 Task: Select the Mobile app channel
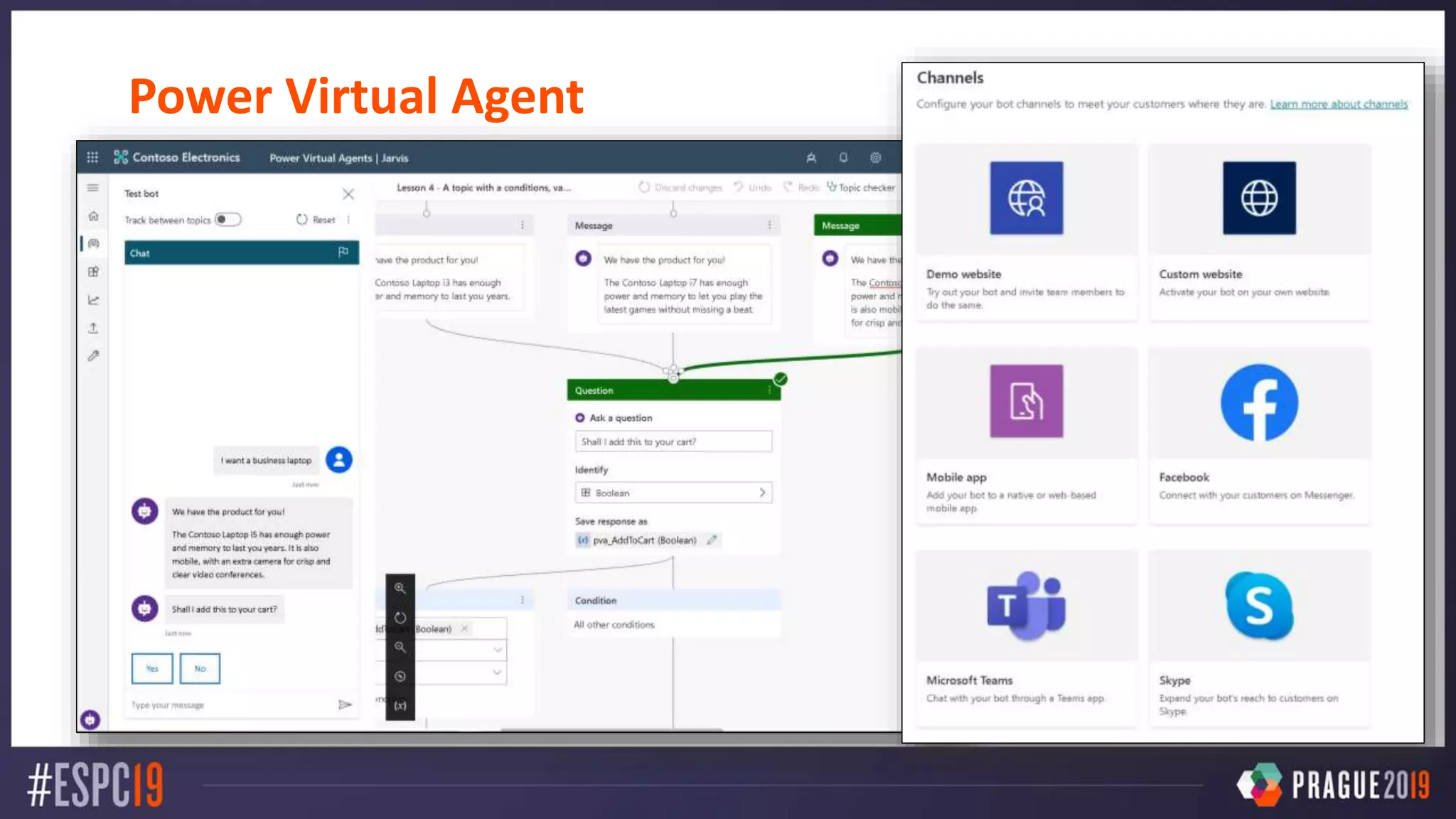click(x=1027, y=436)
